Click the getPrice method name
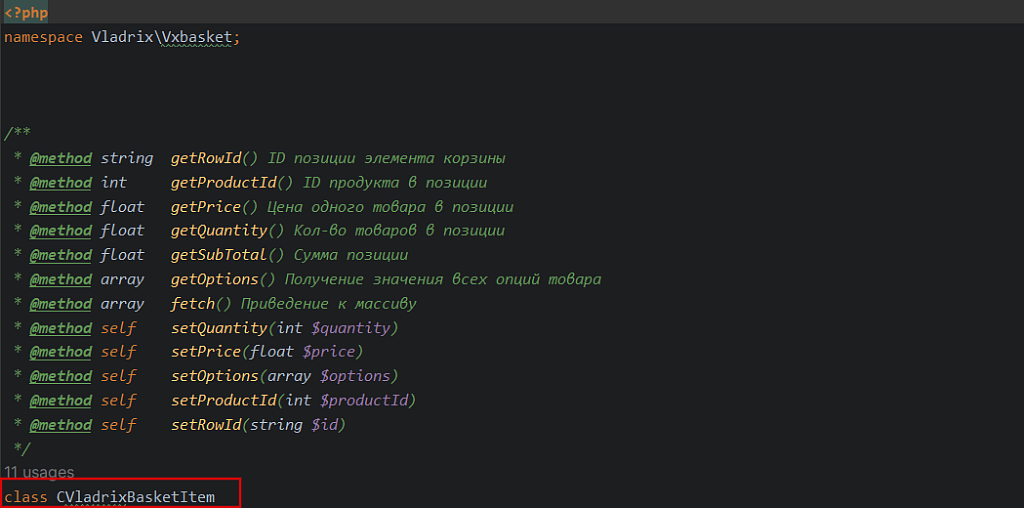 tap(206, 207)
